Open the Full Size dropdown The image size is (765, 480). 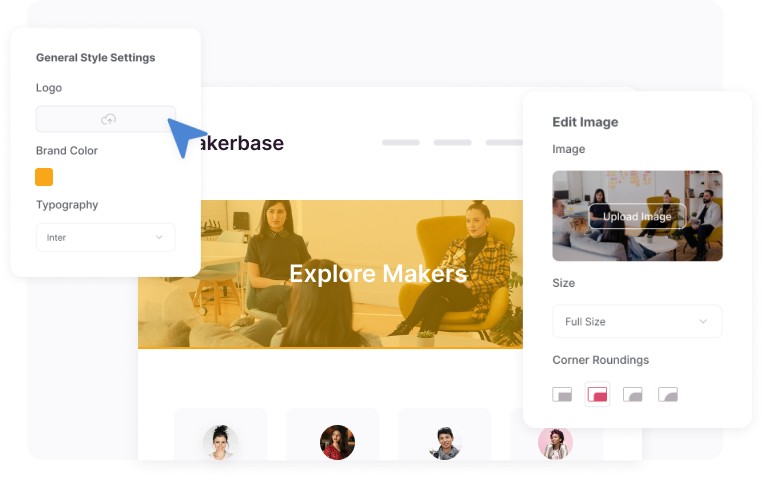(x=637, y=321)
